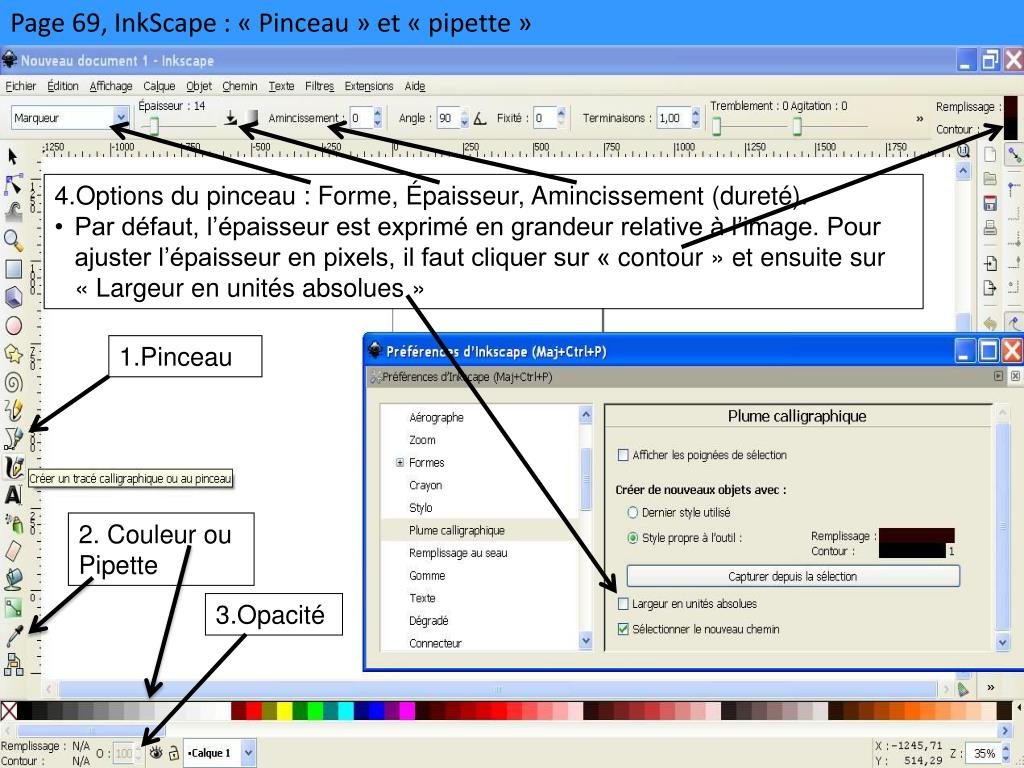Pick the yellow swatch in color palette
The width and height of the screenshot is (1024, 768).
click(285, 711)
